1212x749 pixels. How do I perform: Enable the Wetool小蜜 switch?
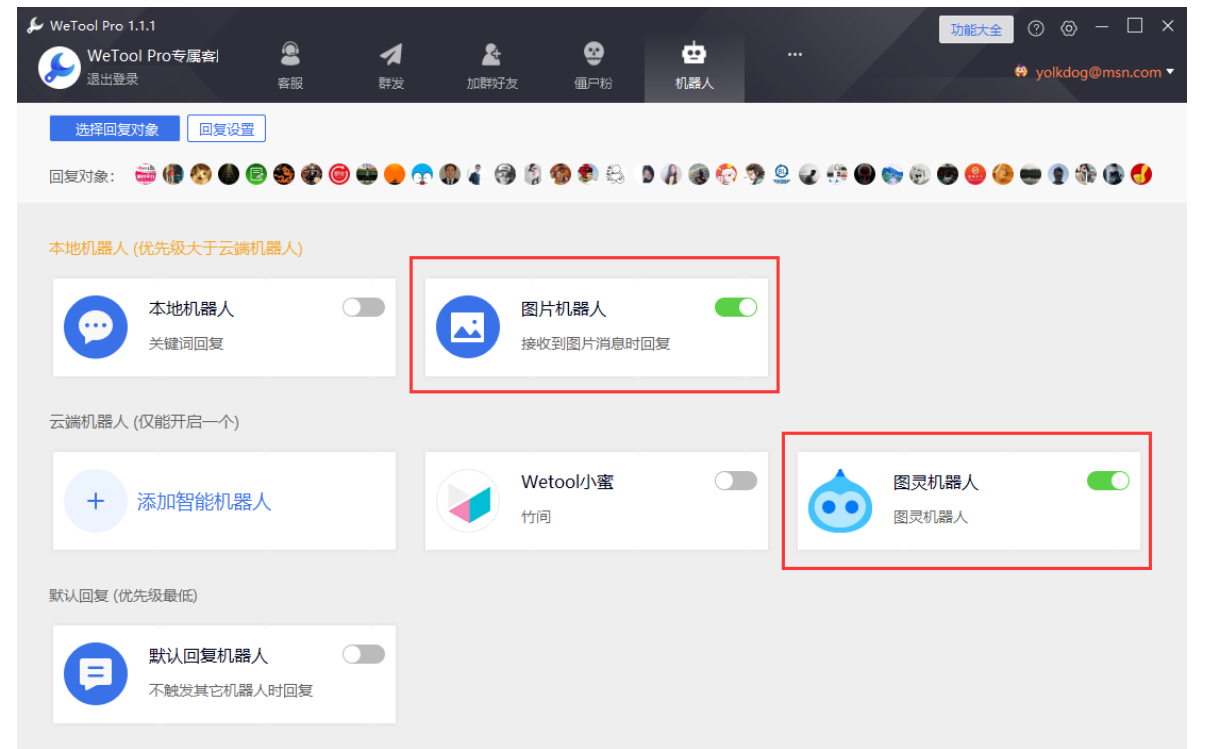pyautogui.click(x=736, y=481)
